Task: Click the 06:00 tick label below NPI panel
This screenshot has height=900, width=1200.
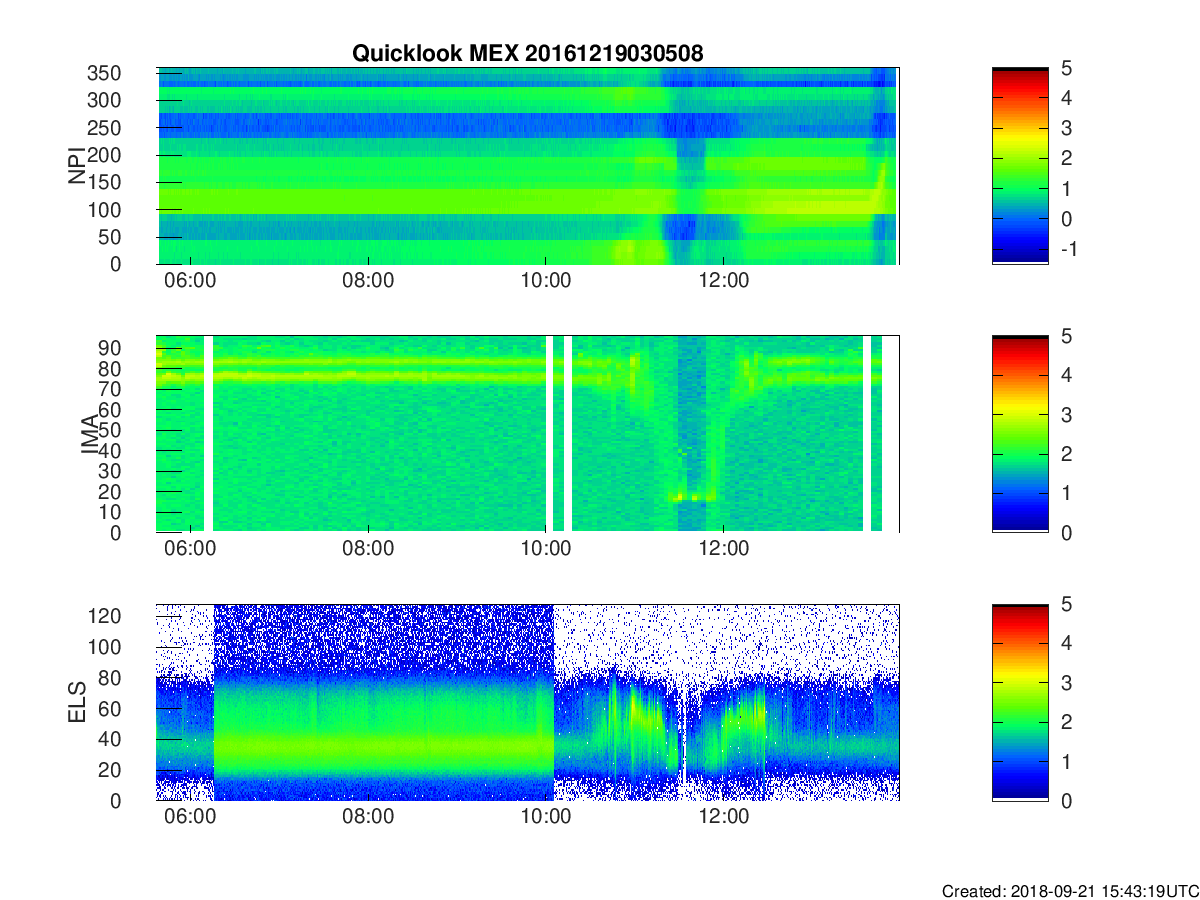Action: click(191, 281)
